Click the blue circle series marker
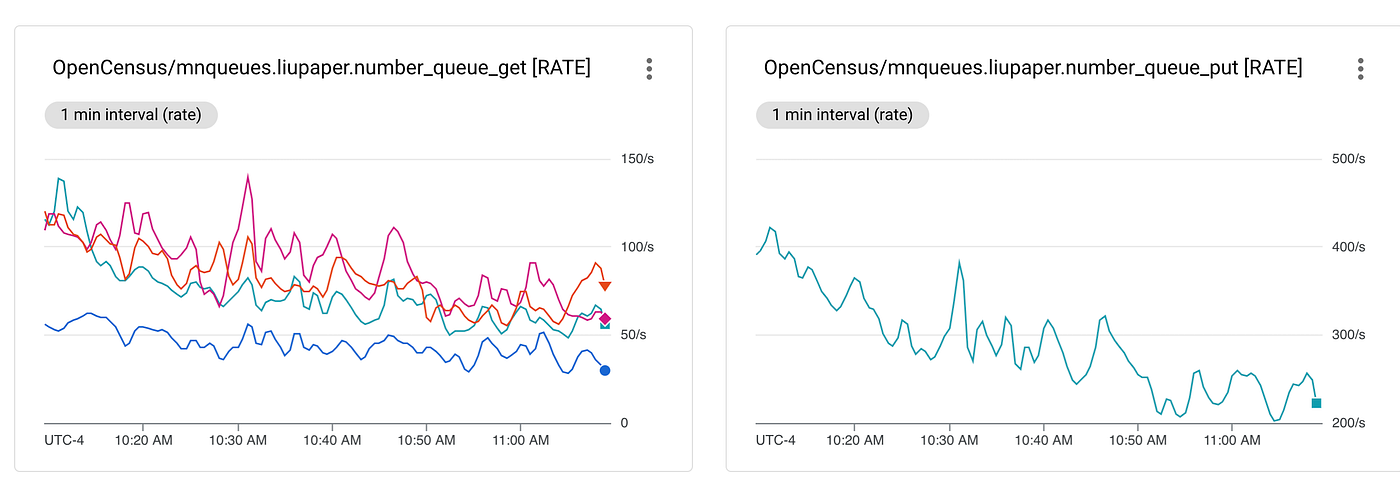 point(604,370)
